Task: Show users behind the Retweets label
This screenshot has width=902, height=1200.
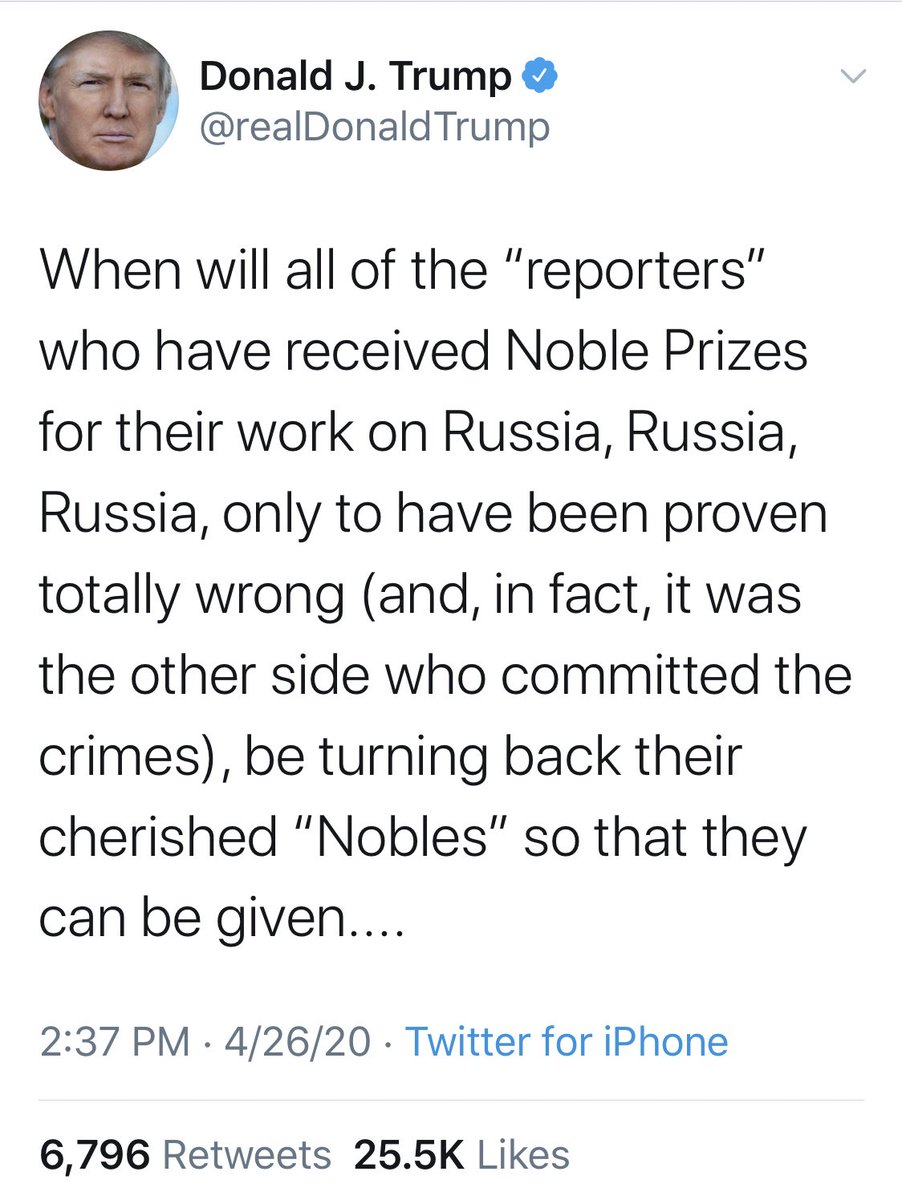Action: 246,1155
